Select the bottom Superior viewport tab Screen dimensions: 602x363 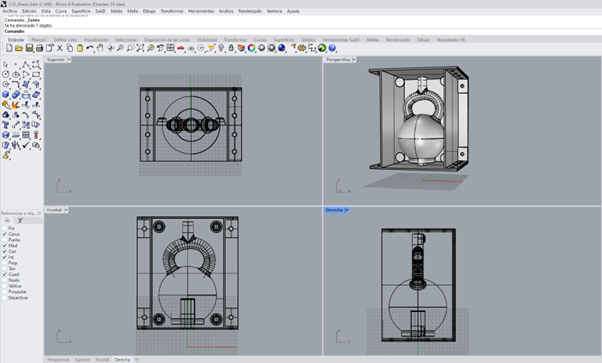(82, 360)
